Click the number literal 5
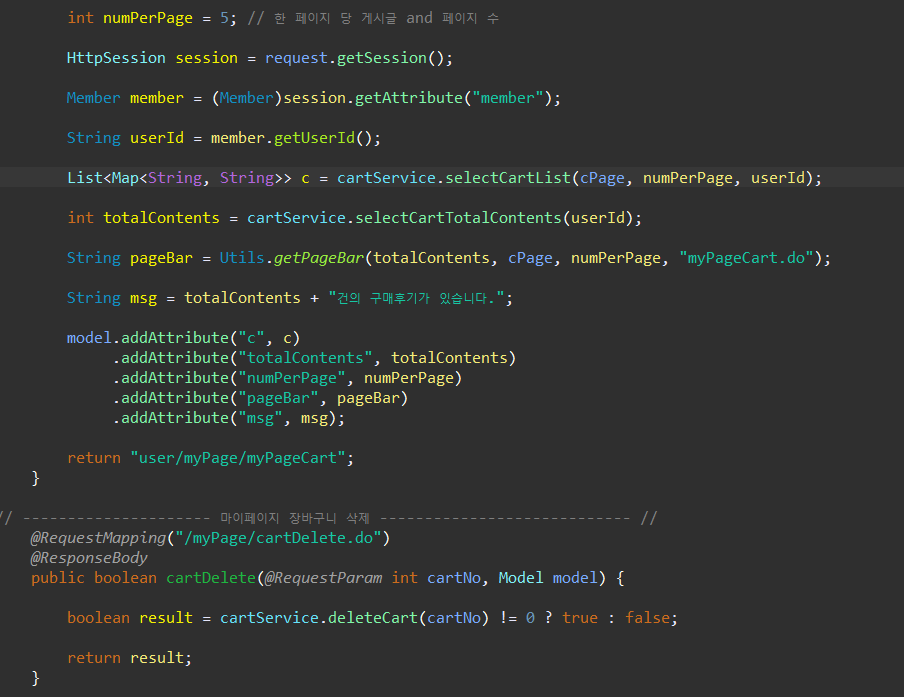This screenshot has width=904, height=697. coord(224,18)
